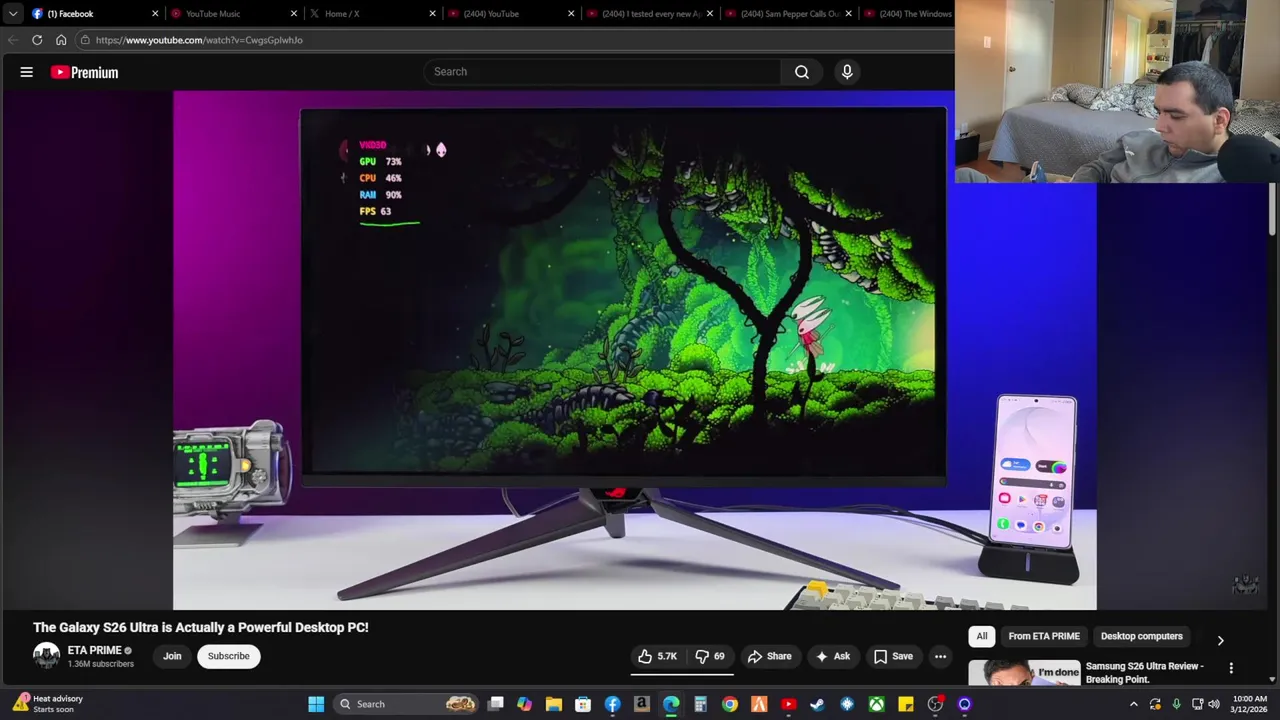Click the YouTube search magnifier button
This screenshot has width=1280, height=720.
[802, 72]
